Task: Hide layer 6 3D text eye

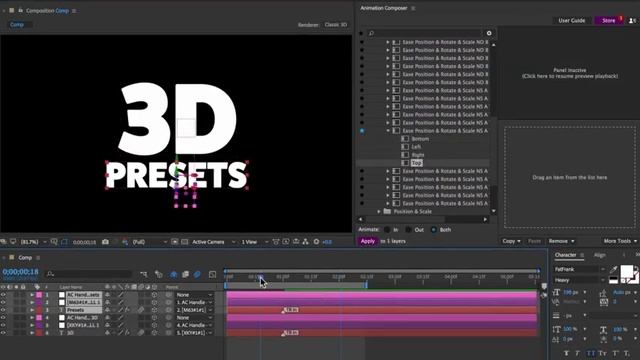Action: point(3,333)
